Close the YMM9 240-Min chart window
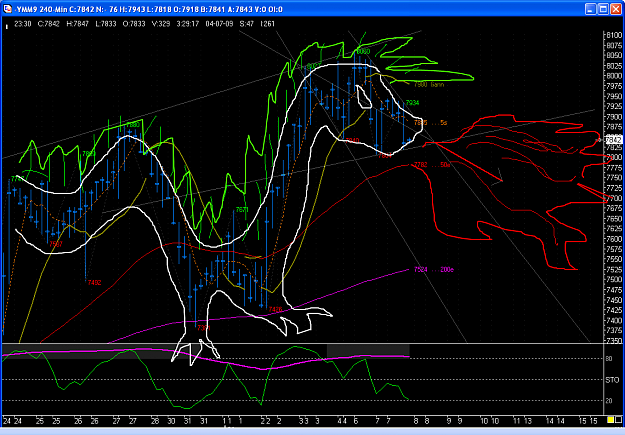 point(616,9)
